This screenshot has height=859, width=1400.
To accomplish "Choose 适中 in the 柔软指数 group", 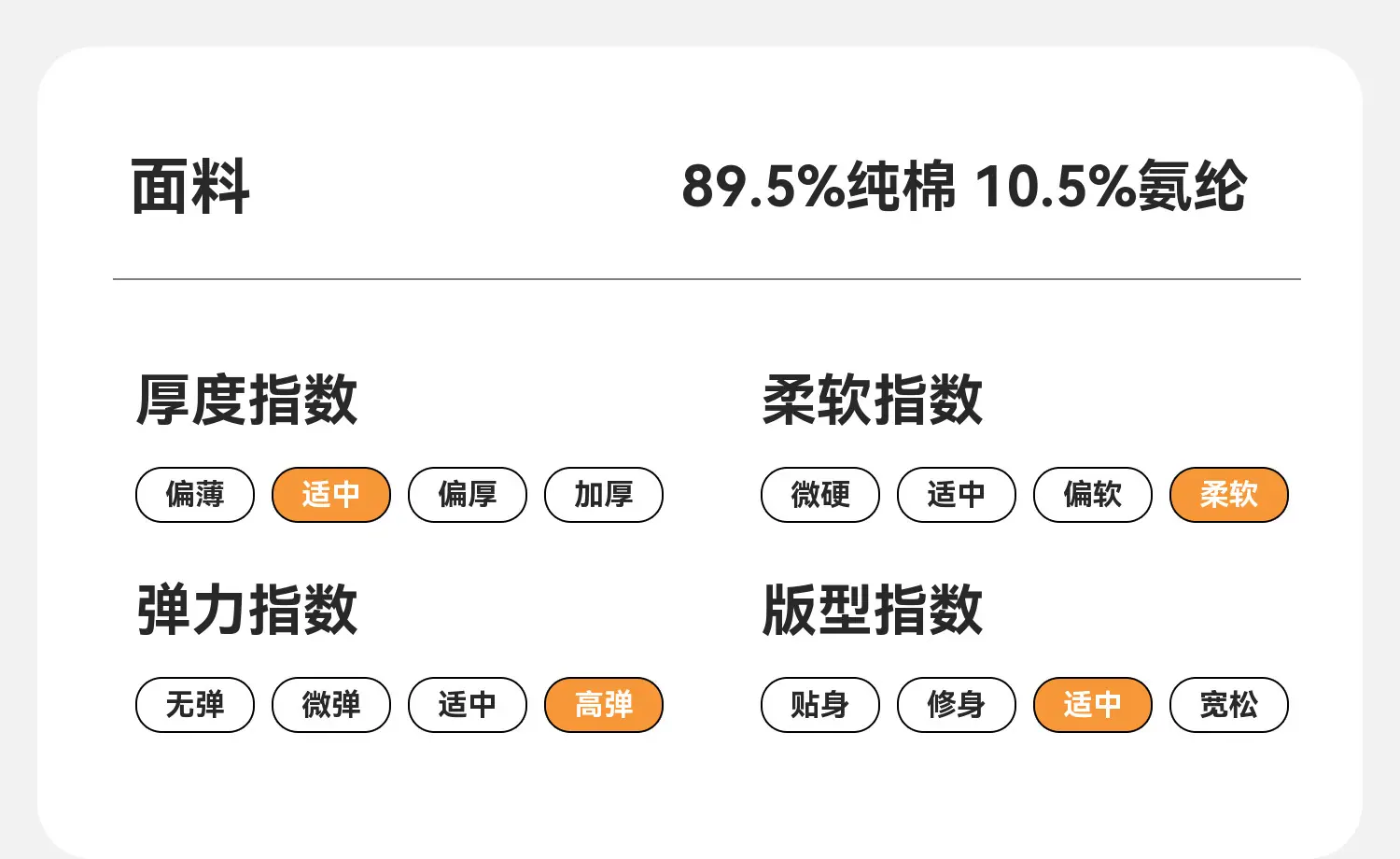I will click(957, 495).
